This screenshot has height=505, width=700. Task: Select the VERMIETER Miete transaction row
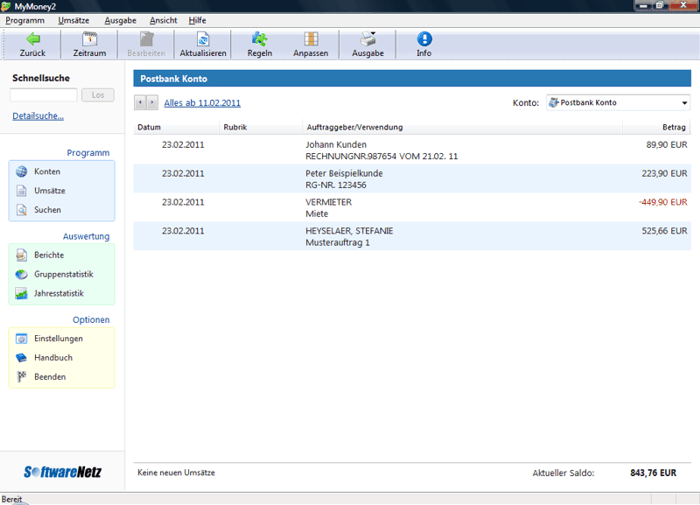(x=412, y=208)
